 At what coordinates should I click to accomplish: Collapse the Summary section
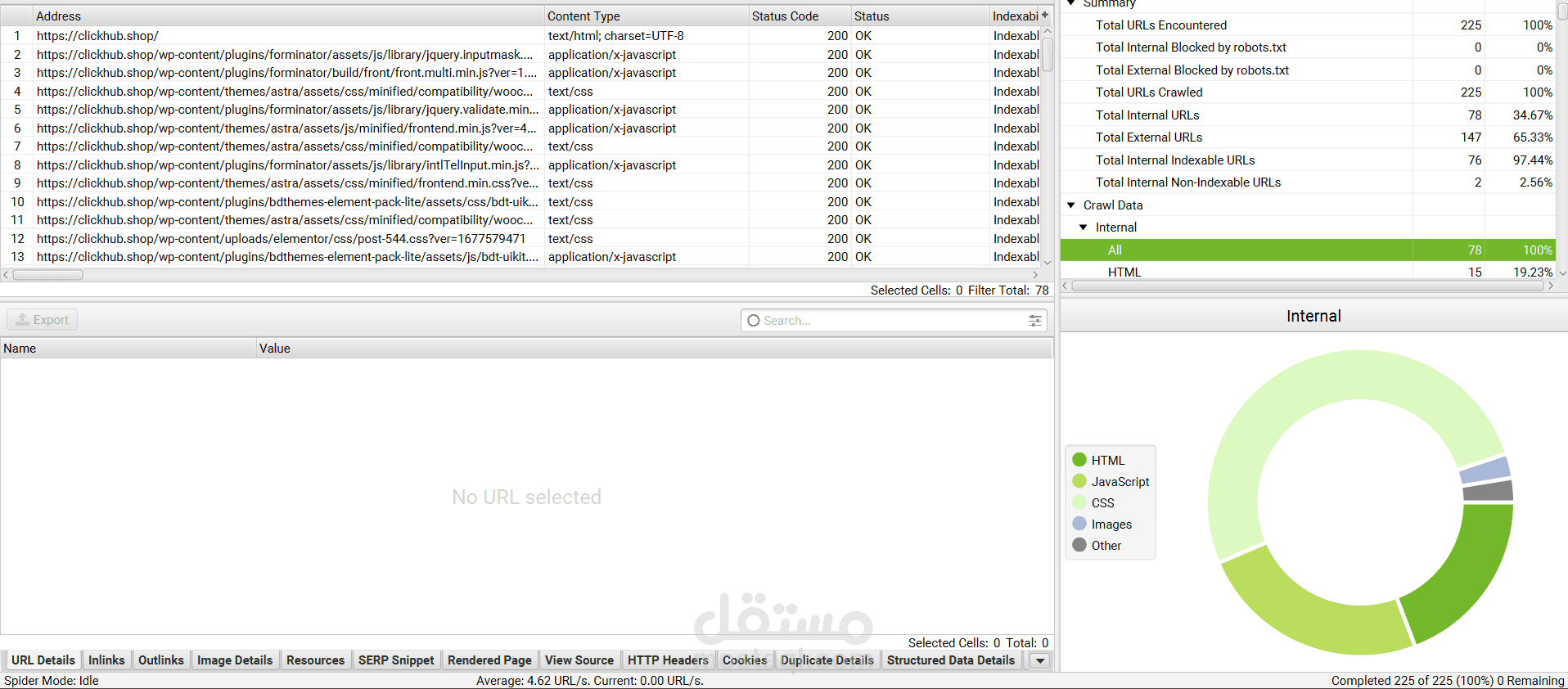click(x=1071, y=3)
